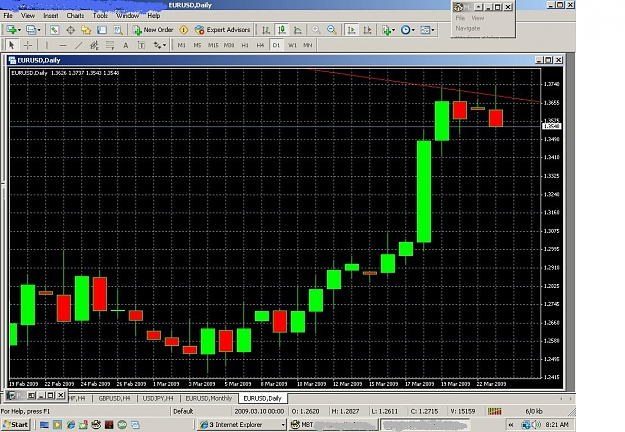Expand hidden system tray icons chevron
Viewport: 625px width, 432px height.
tap(511, 425)
